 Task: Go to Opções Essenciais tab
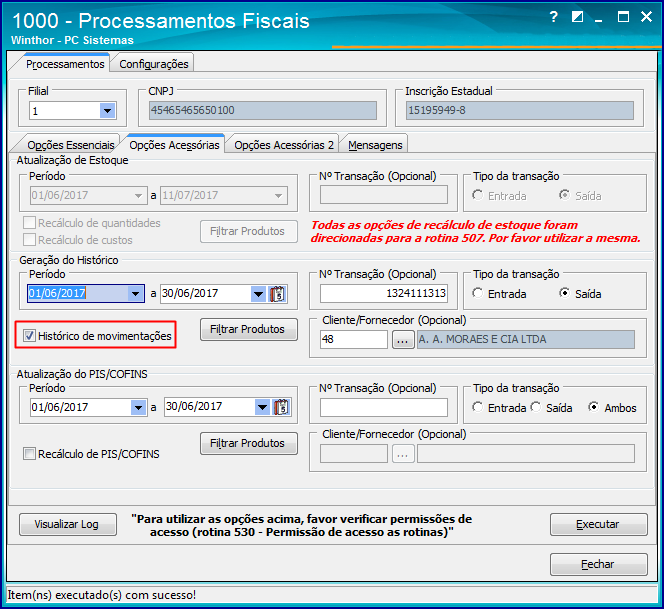(x=71, y=145)
